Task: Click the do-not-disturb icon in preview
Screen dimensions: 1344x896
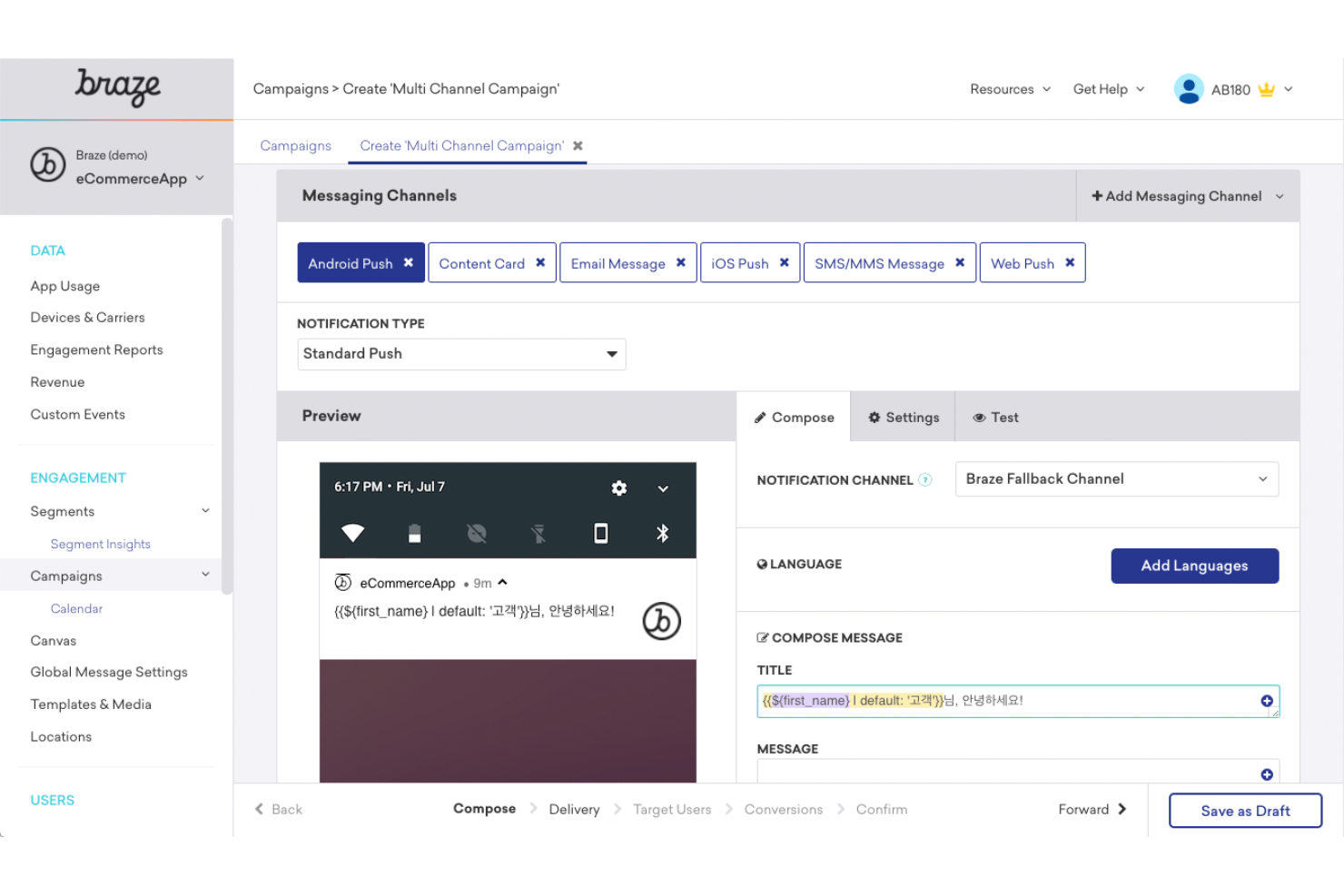Action: (477, 533)
